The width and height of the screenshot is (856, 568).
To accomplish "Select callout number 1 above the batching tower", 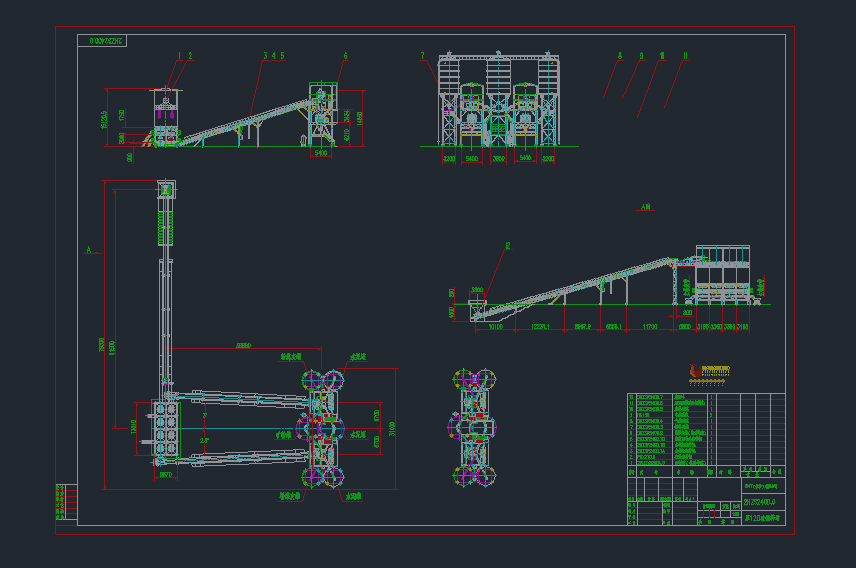I will coord(179,56).
